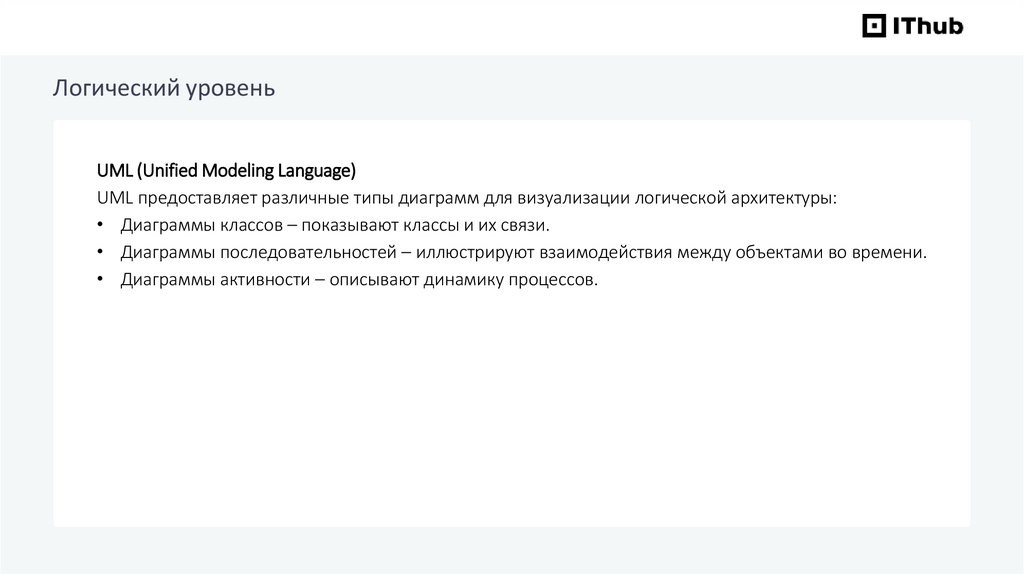Click the "Диаграммы последовательностей" bullet line
This screenshot has width=1024, height=574.
click(x=523, y=252)
